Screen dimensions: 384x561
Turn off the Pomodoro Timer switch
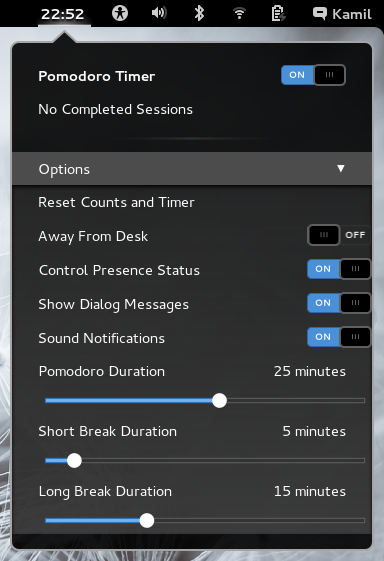point(313,75)
